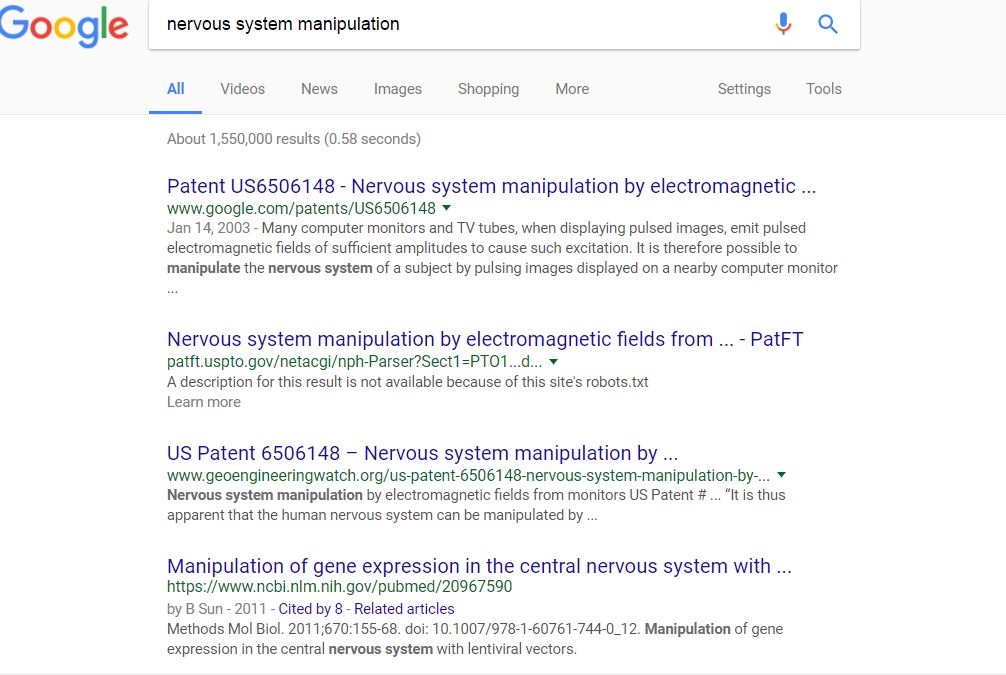This screenshot has width=1006, height=675.
Task: Open Patent US6506148 result title
Action: click(491, 186)
